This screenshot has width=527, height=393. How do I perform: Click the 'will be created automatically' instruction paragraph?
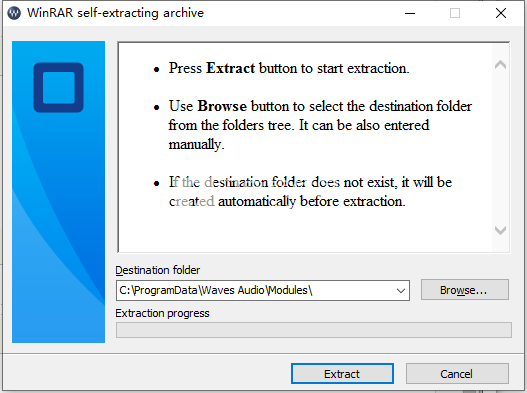[310, 192]
